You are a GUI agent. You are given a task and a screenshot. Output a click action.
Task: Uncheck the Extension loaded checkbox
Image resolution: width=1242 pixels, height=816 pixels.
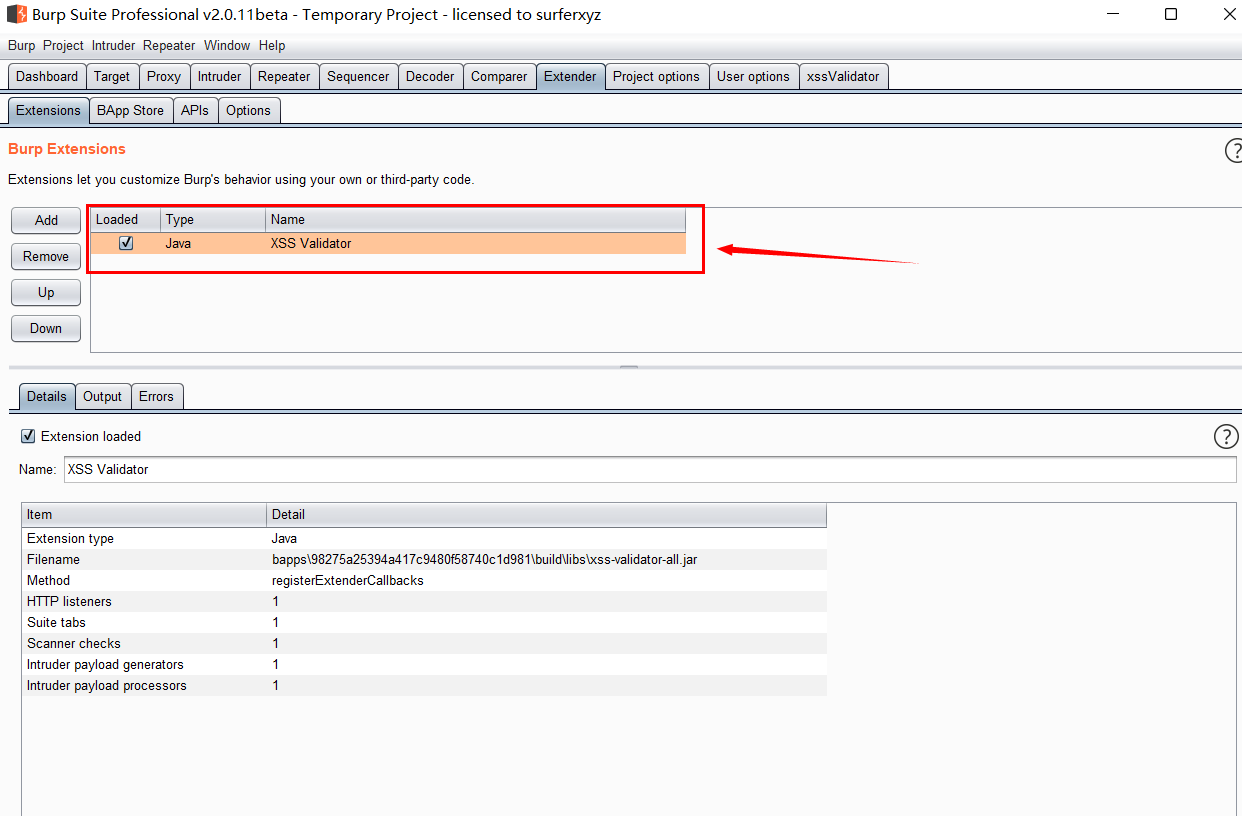[x=28, y=436]
